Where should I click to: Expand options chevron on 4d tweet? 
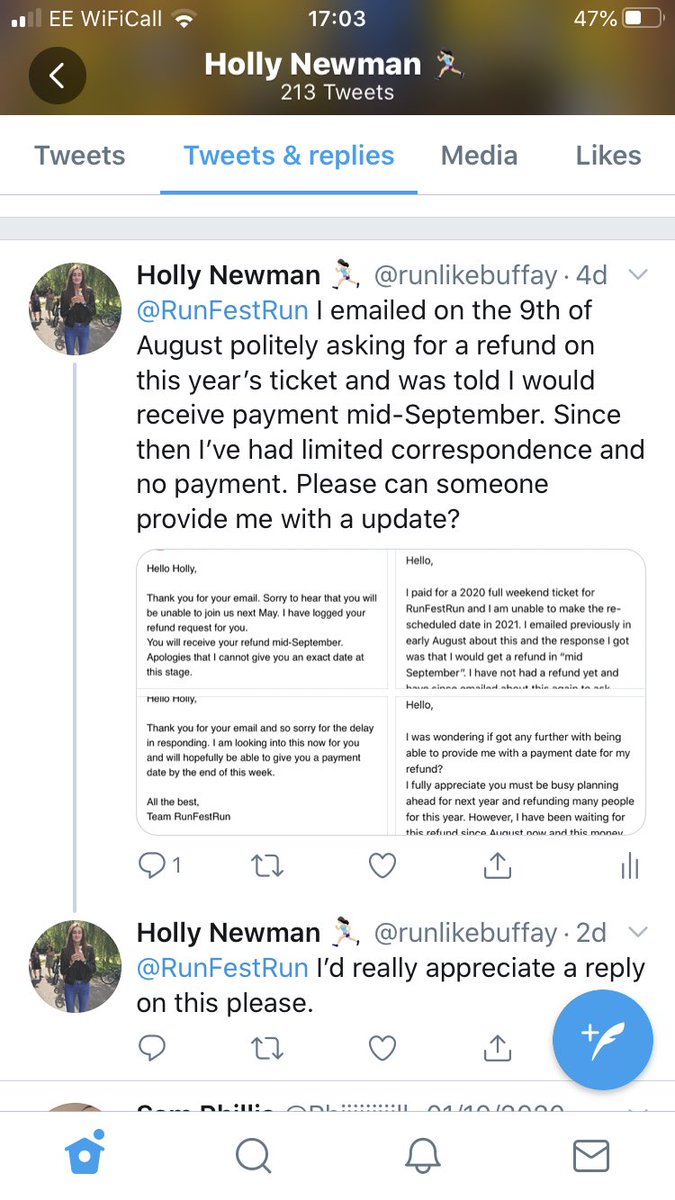[636, 275]
